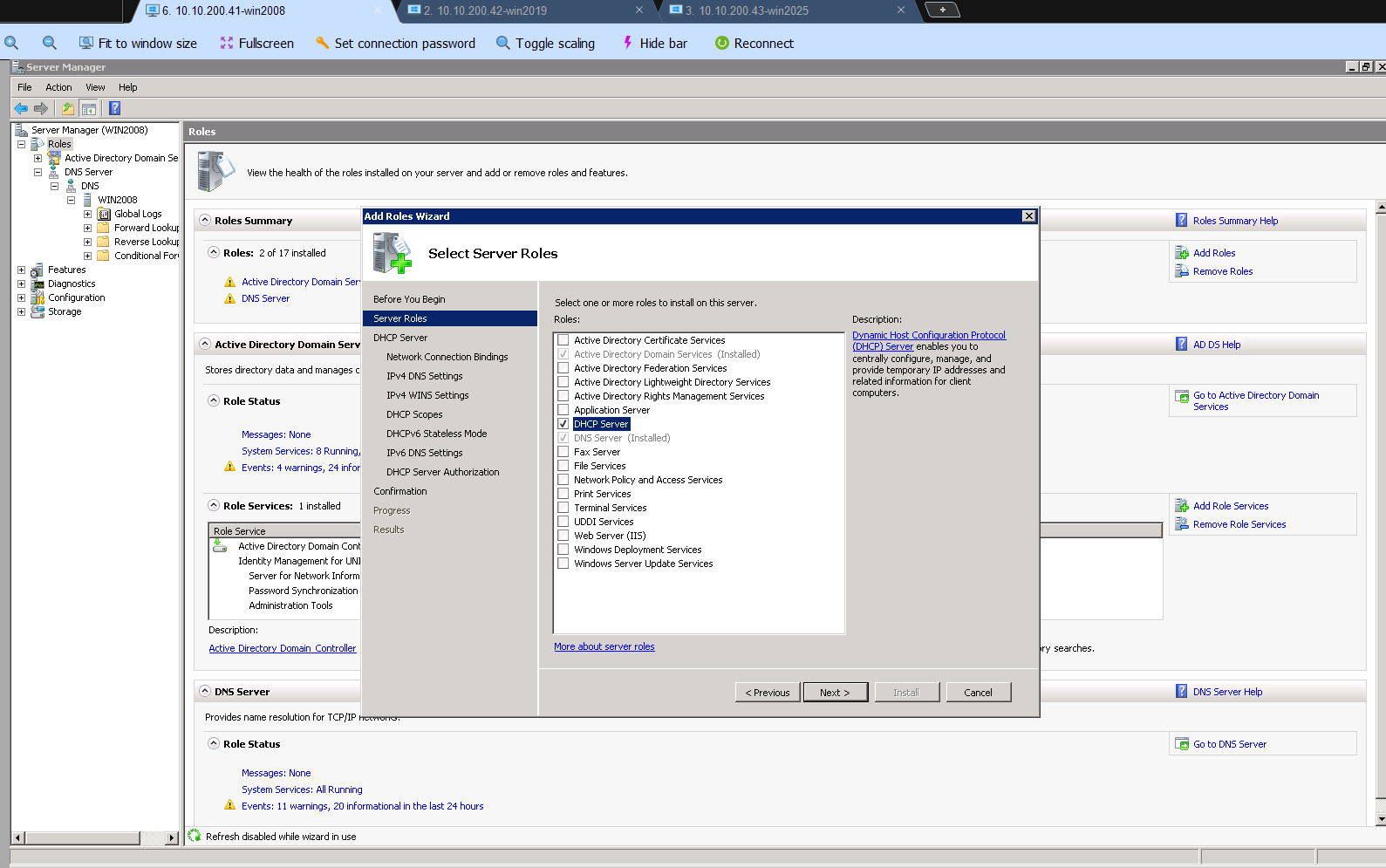Click the Remove Roles icon in right pane
The image size is (1386, 868).
click(1182, 271)
